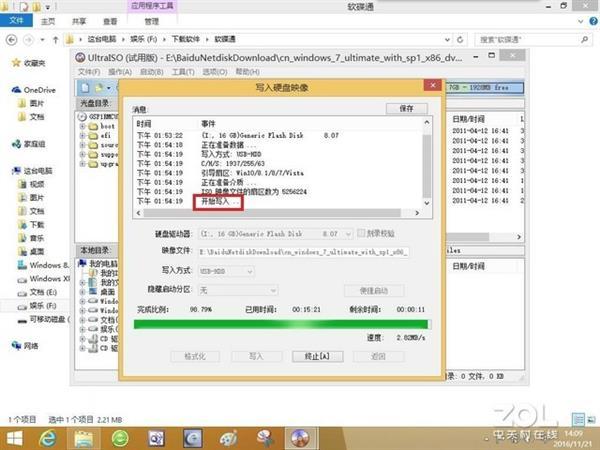The width and height of the screenshot is (600, 450).
Task: Open the paint palette taskbar icon
Action: (x=228, y=439)
